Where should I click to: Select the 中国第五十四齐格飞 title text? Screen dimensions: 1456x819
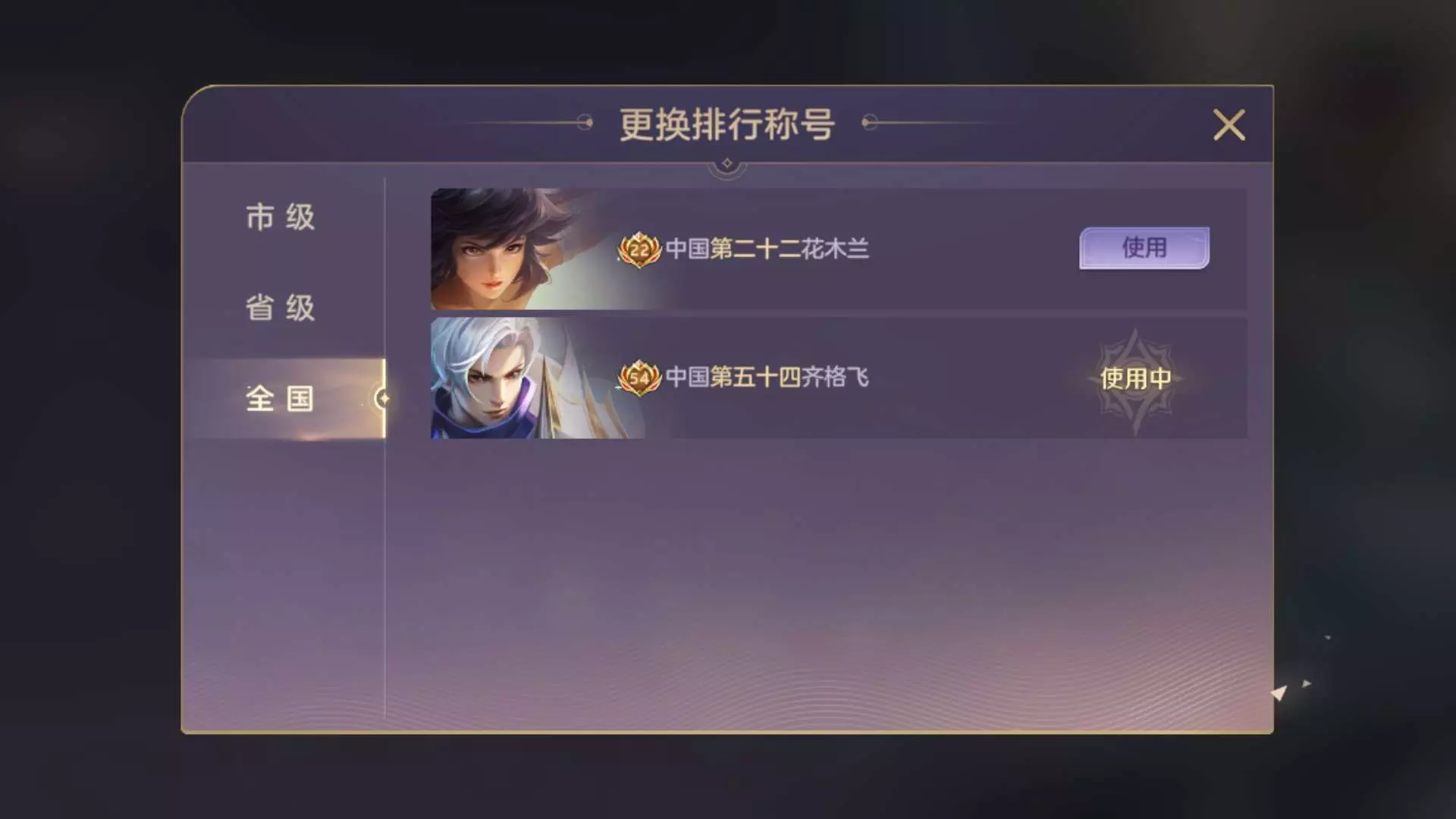coord(767,377)
